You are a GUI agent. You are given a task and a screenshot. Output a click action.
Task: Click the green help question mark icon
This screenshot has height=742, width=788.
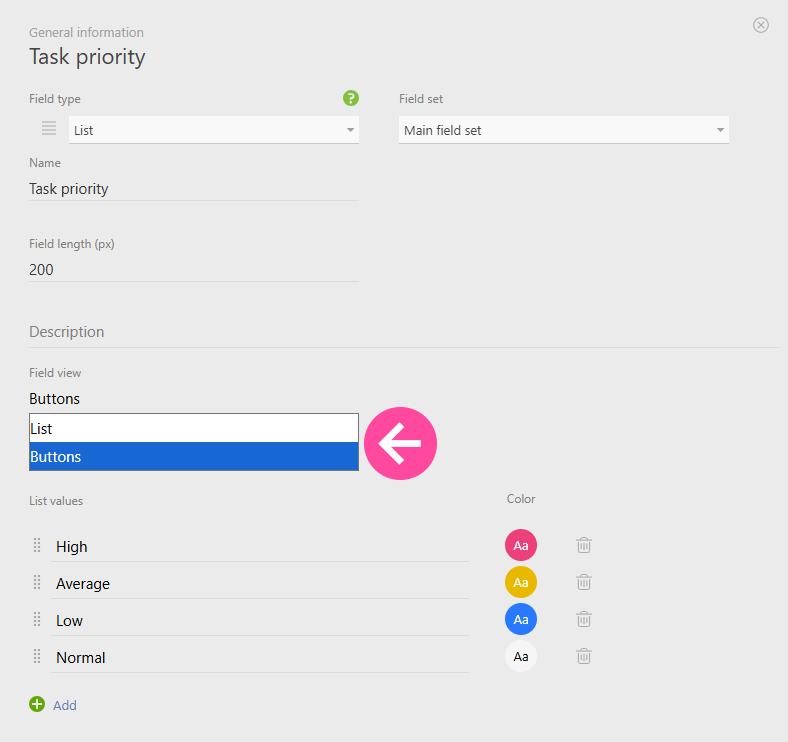point(350,98)
